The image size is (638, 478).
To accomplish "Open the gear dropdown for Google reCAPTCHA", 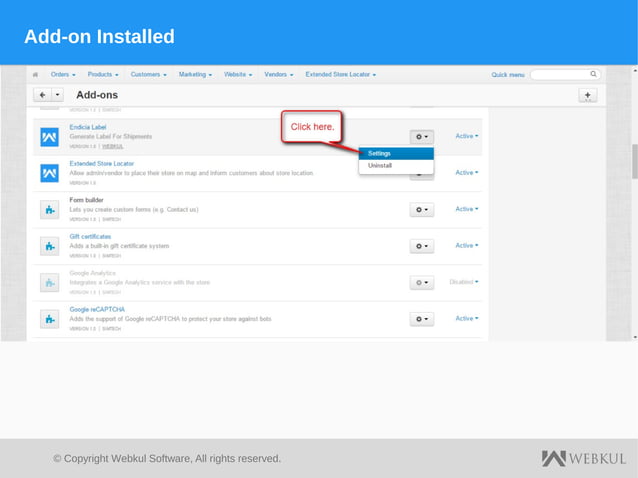I will tap(422, 319).
